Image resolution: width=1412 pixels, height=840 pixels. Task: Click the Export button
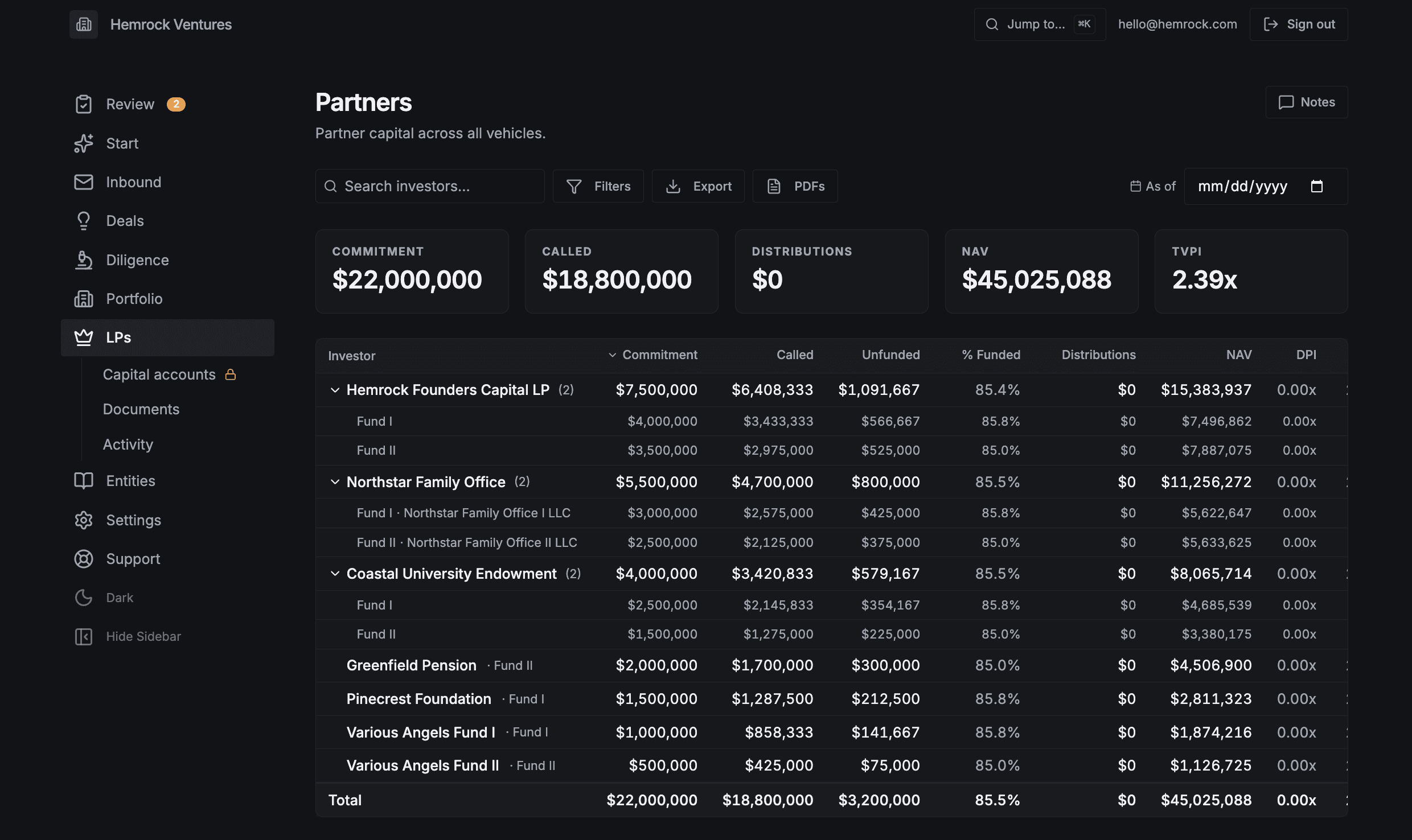coord(698,186)
